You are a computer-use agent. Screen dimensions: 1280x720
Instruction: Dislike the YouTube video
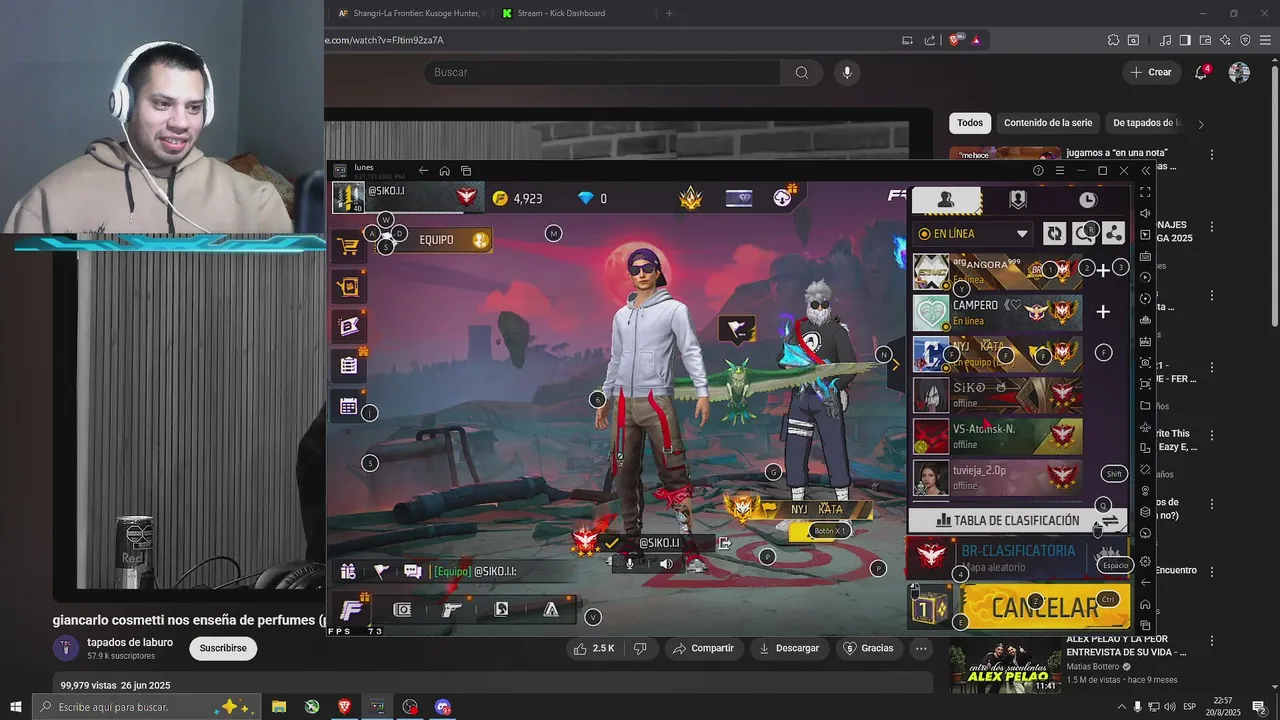tap(640, 648)
